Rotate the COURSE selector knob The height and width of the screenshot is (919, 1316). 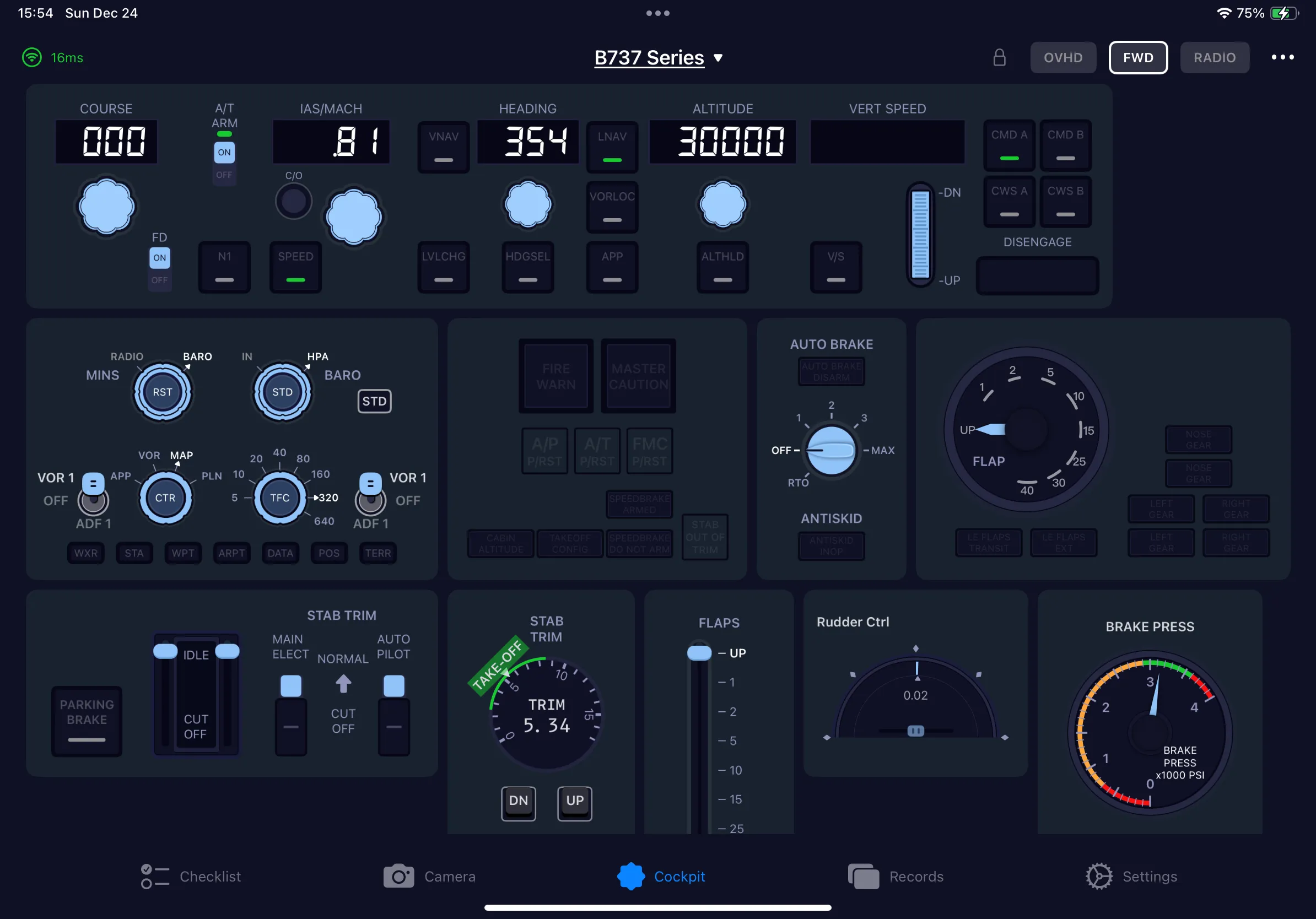pyautogui.click(x=106, y=206)
